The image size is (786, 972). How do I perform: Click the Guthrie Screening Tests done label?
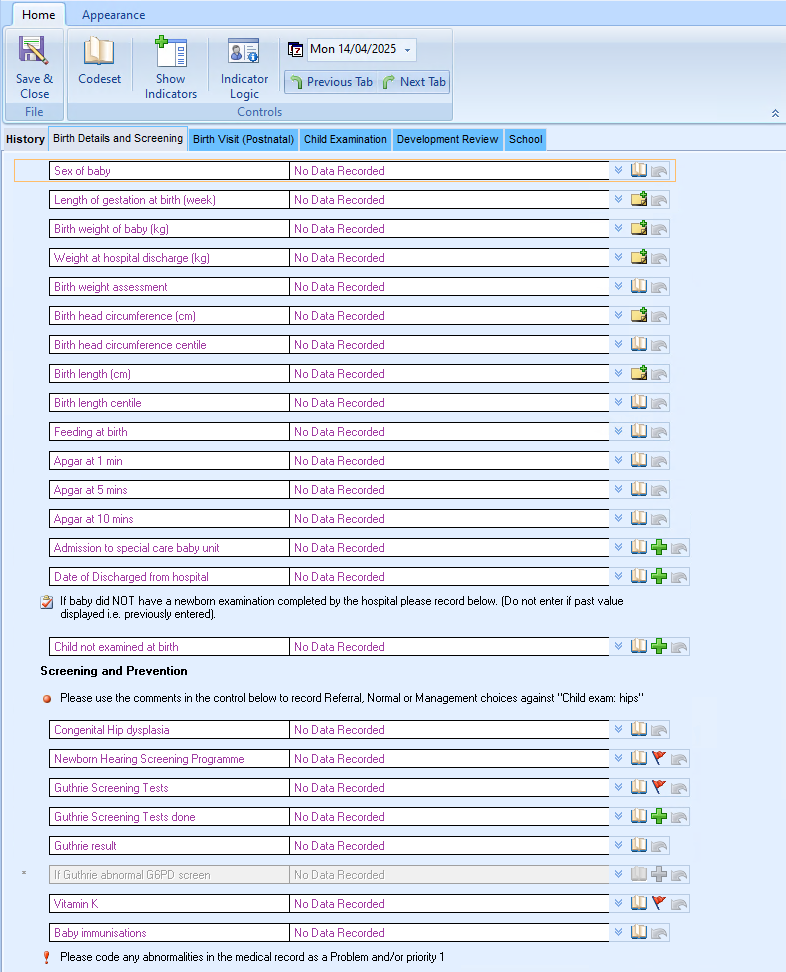coord(125,817)
